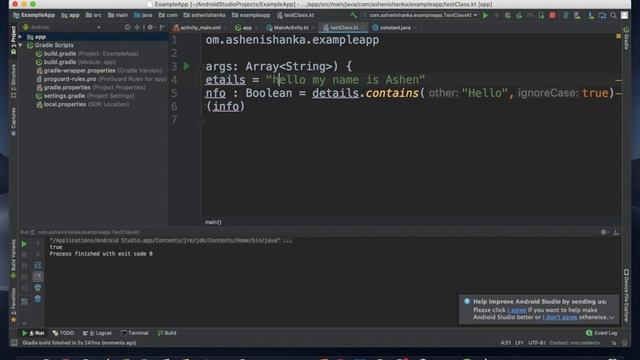Open the Captures side tab
The height and width of the screenshot is (360, 640).
tap(13, 122)
